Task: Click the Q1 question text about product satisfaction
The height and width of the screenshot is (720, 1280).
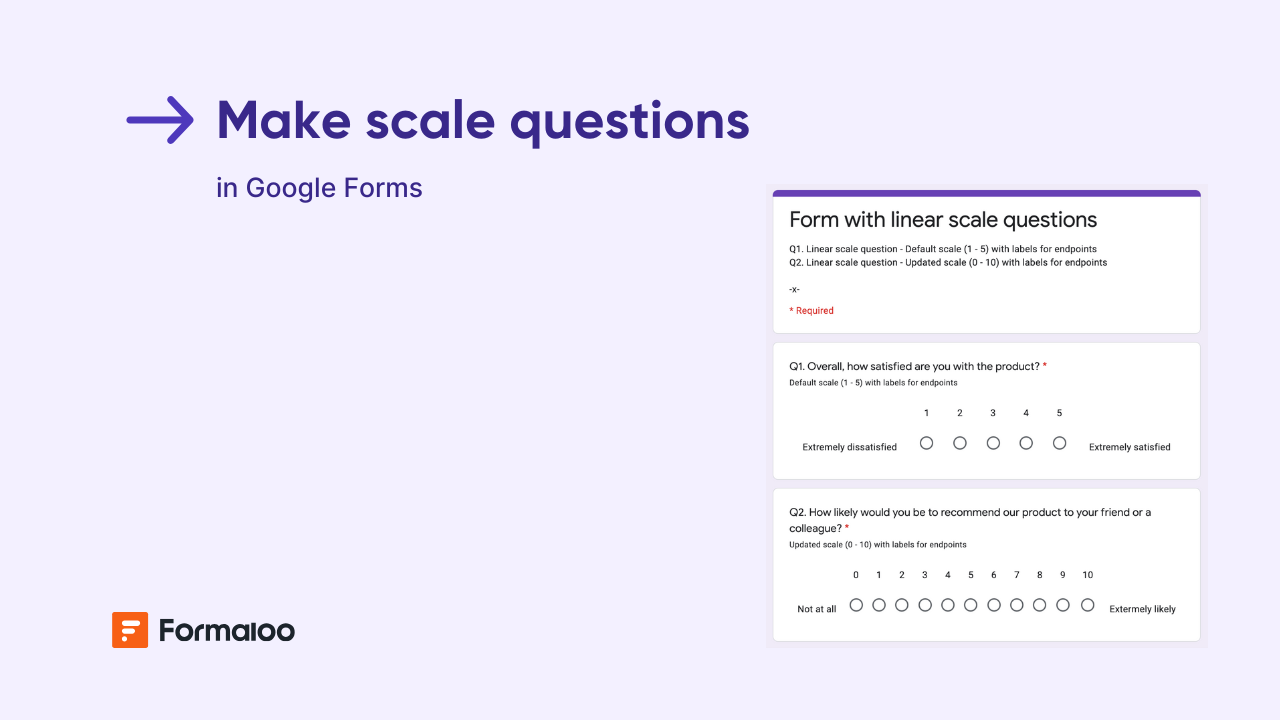Action: [915, 366]
